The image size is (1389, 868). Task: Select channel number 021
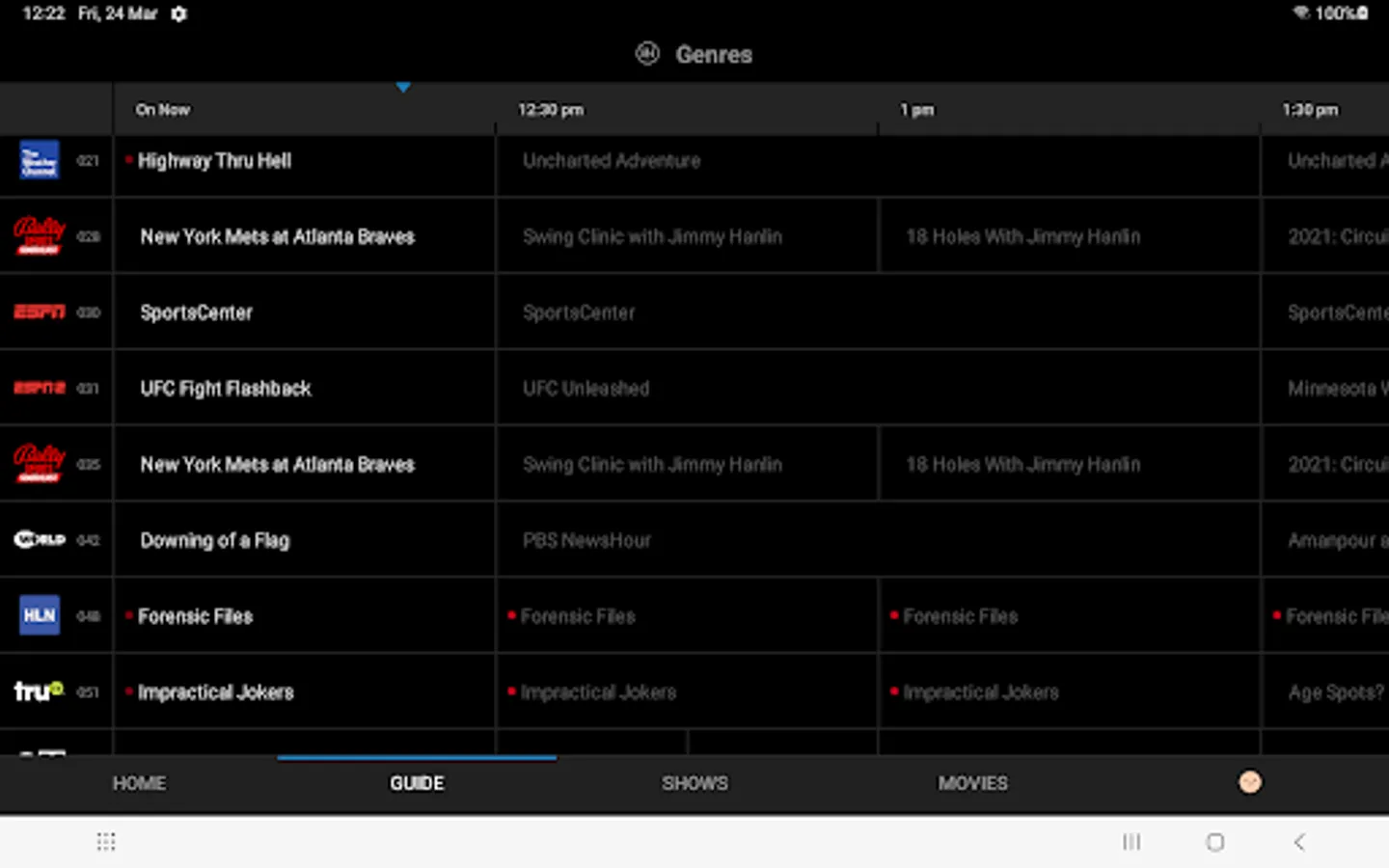tap(88, 161)
